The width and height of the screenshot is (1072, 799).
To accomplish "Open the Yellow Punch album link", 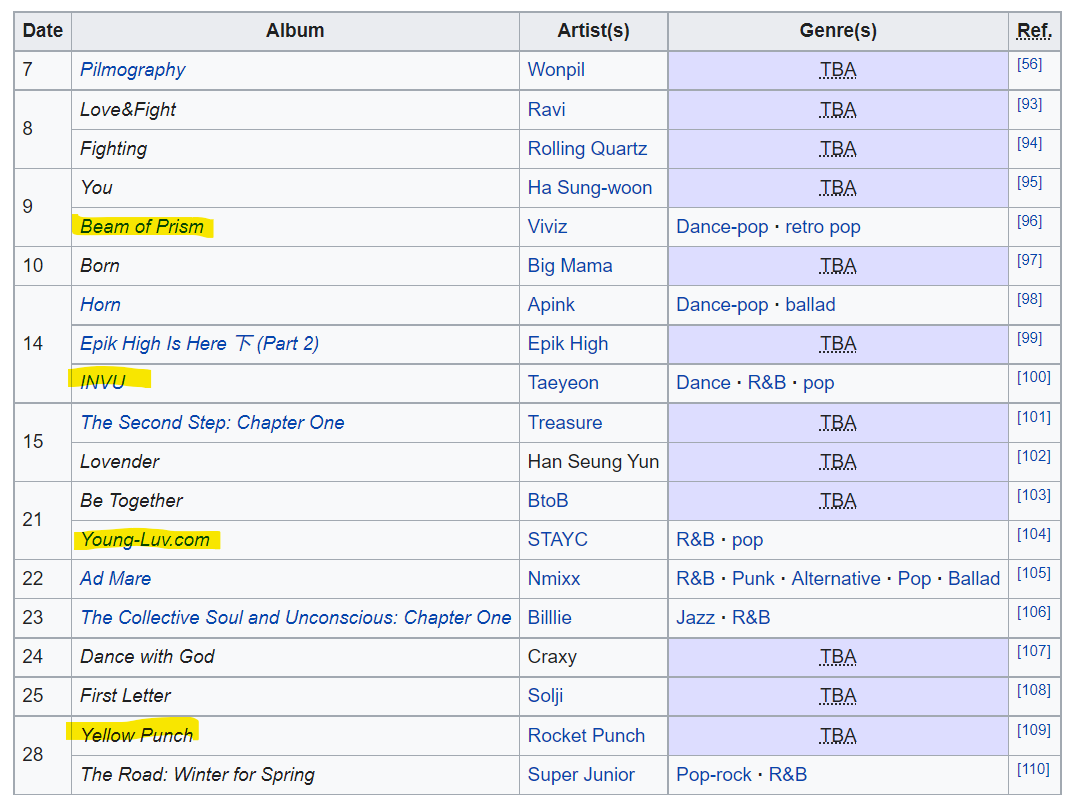I will click(137, 735).
